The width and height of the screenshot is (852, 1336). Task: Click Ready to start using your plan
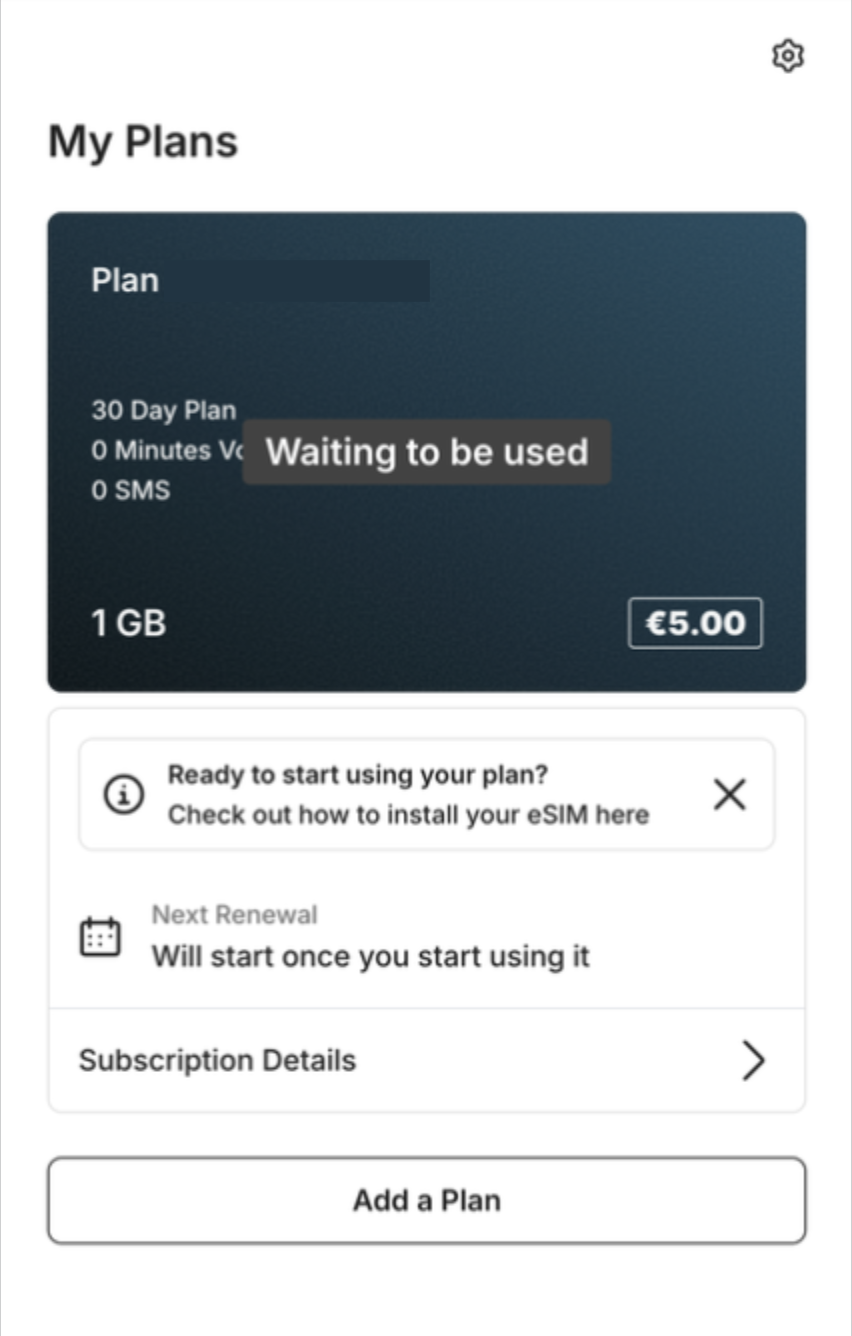click(x=358, y=775)
